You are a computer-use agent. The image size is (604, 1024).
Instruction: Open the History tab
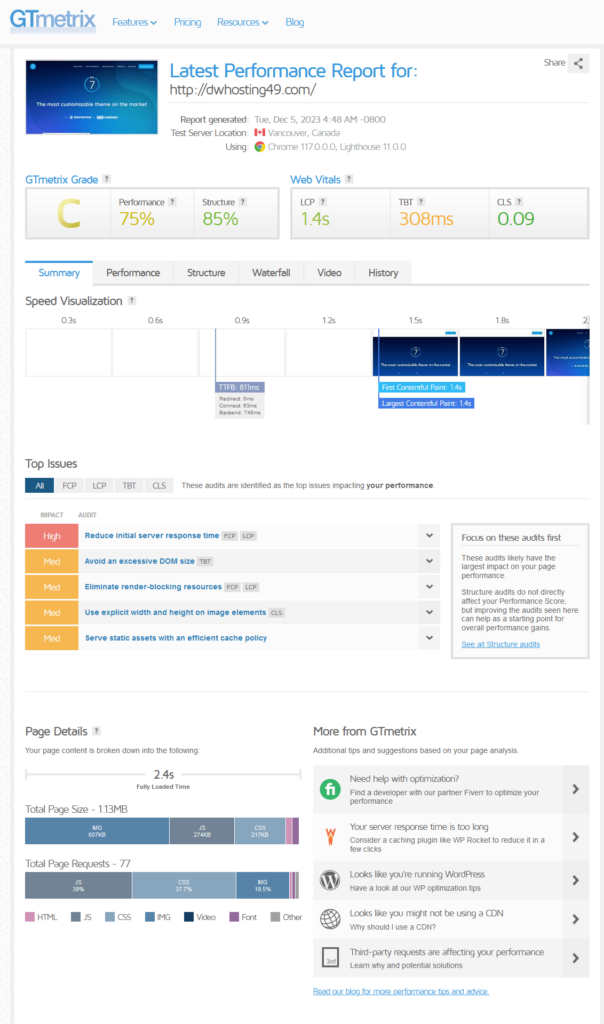click(383, 273)
